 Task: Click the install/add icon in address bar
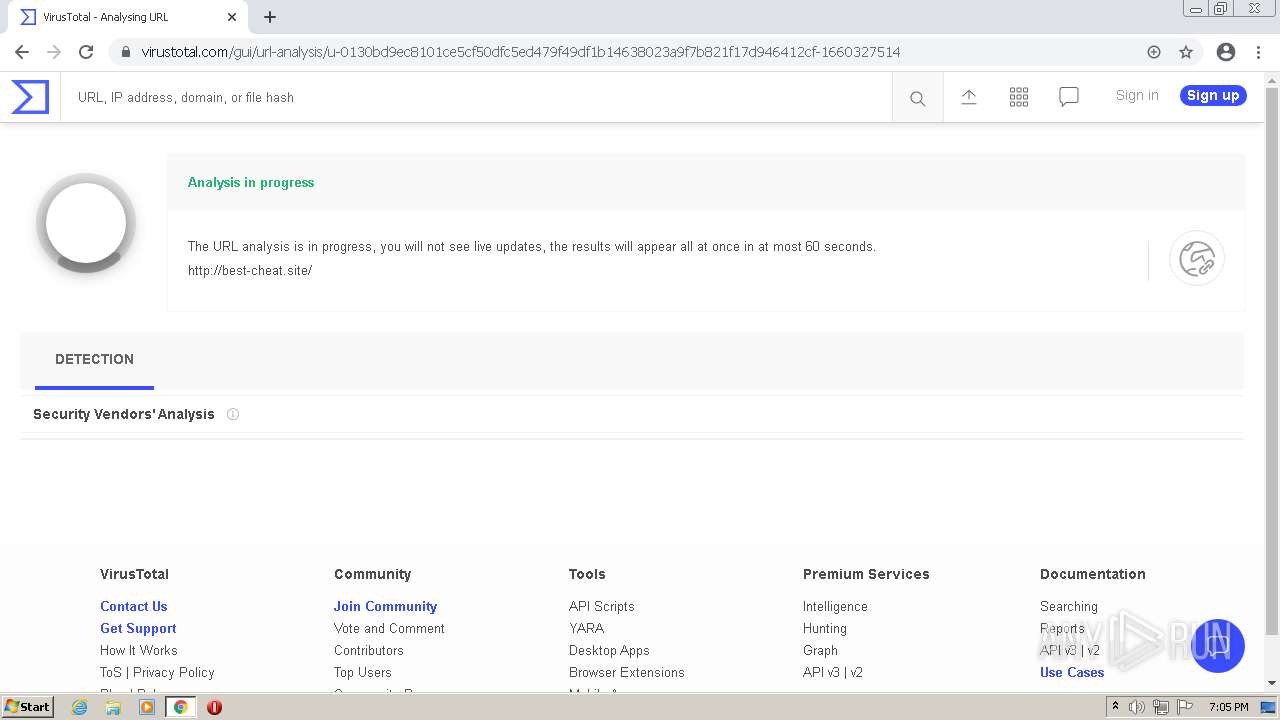click(1154, 52)
